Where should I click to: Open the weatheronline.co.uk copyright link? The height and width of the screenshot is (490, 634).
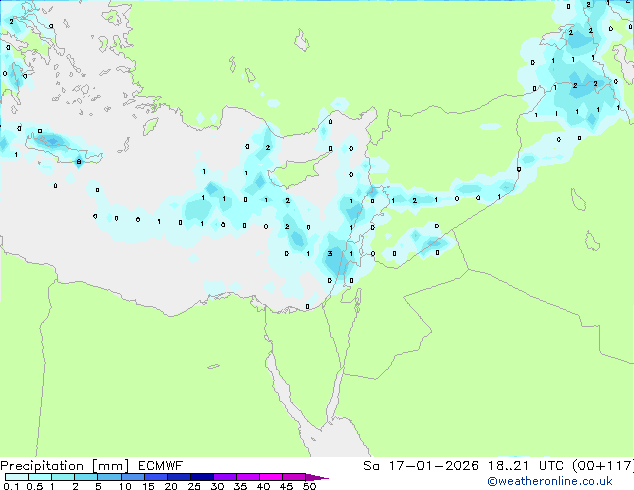click(550, 481)
